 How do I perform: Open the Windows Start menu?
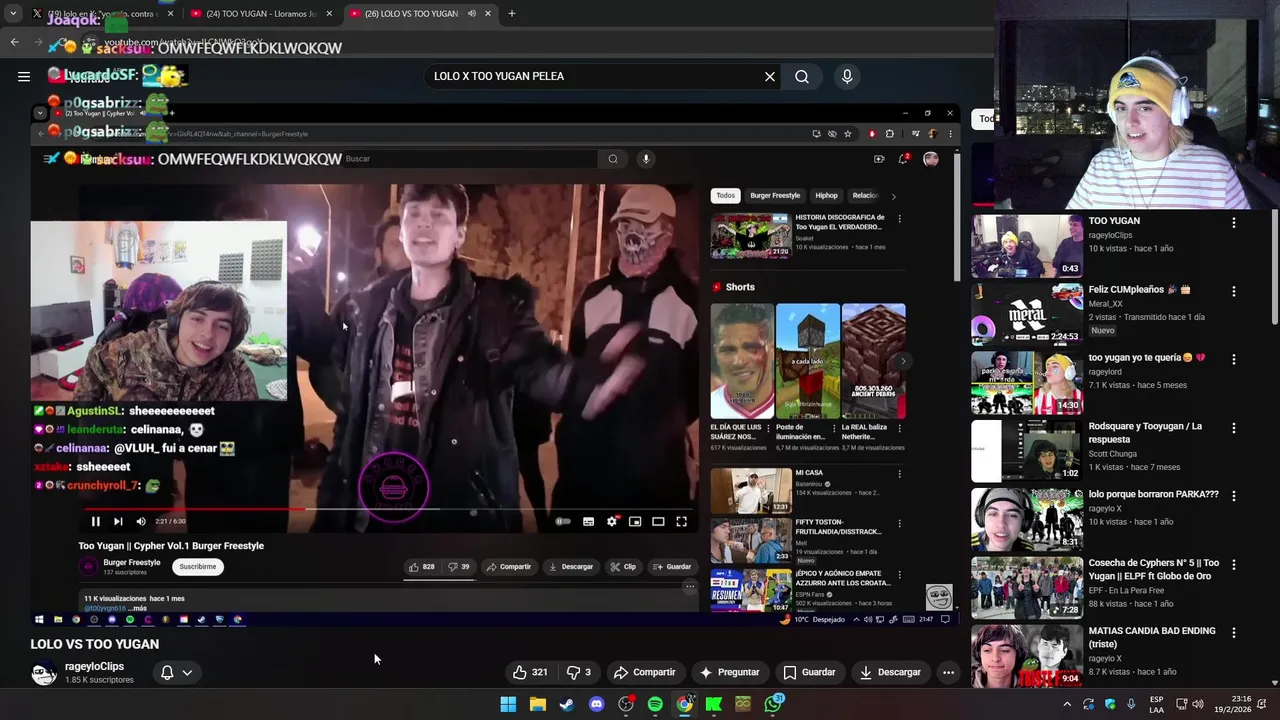[x=508, y=704]
